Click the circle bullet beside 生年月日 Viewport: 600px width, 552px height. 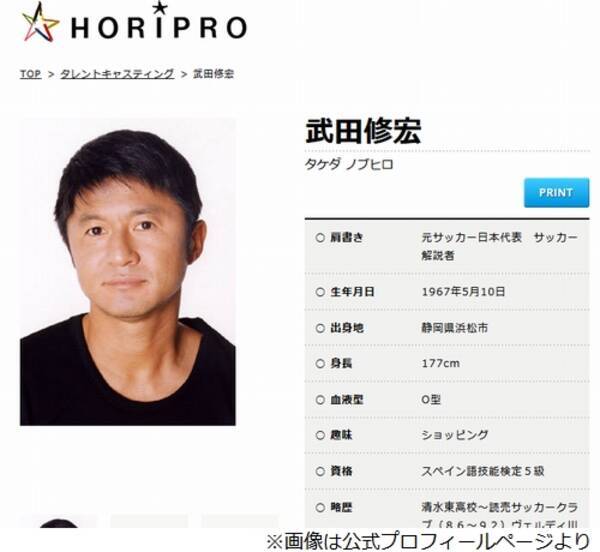pos(320,292)
